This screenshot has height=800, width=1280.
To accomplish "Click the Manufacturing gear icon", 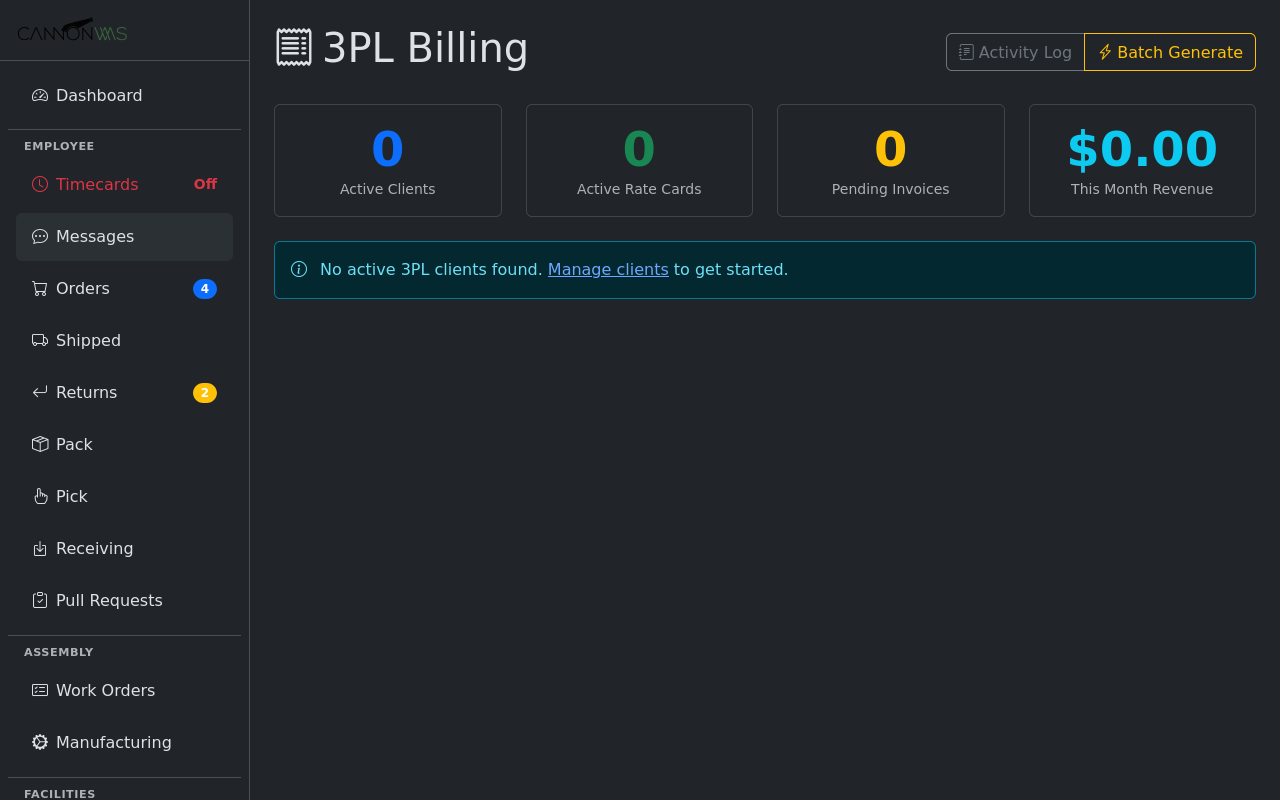I will 38,742.
